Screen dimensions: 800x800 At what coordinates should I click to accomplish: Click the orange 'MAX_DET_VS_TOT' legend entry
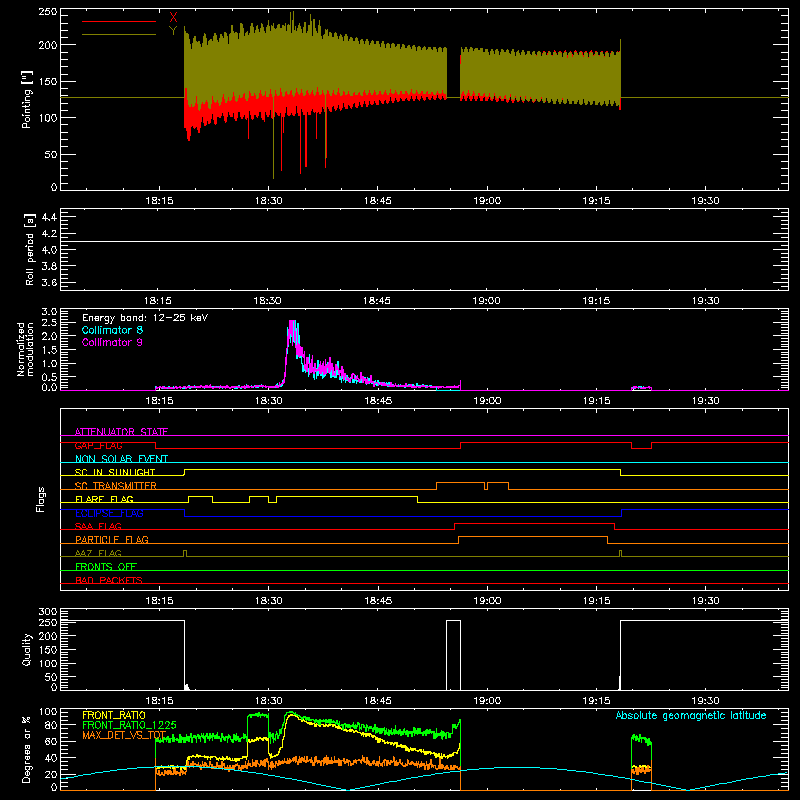point(124,735)
